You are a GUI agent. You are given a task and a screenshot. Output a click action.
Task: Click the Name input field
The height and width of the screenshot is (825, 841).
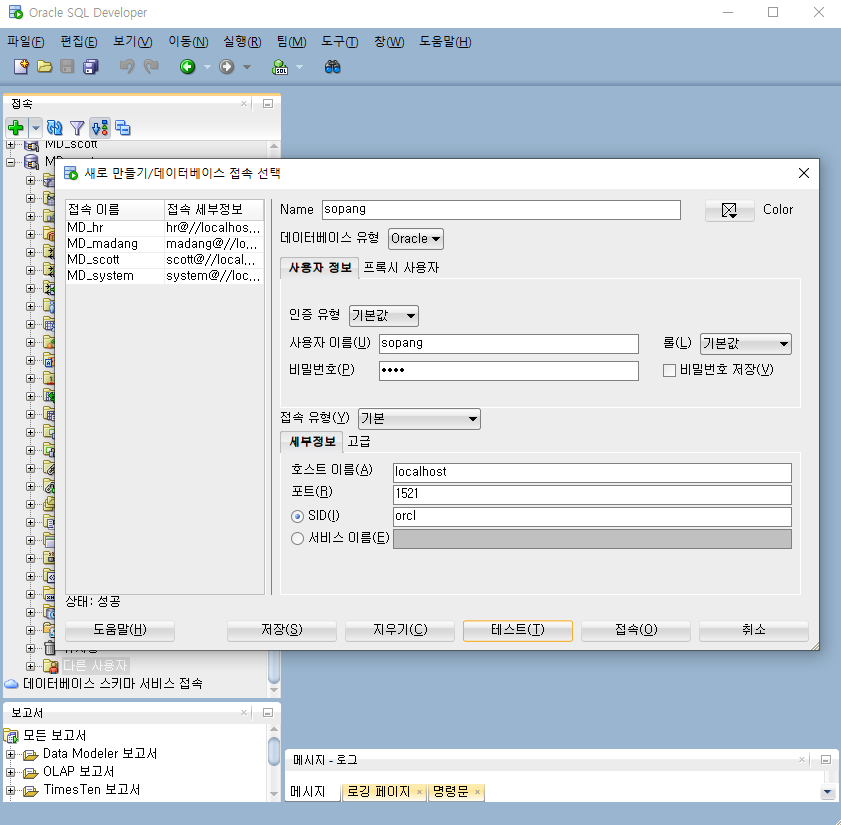pos(501,210)
